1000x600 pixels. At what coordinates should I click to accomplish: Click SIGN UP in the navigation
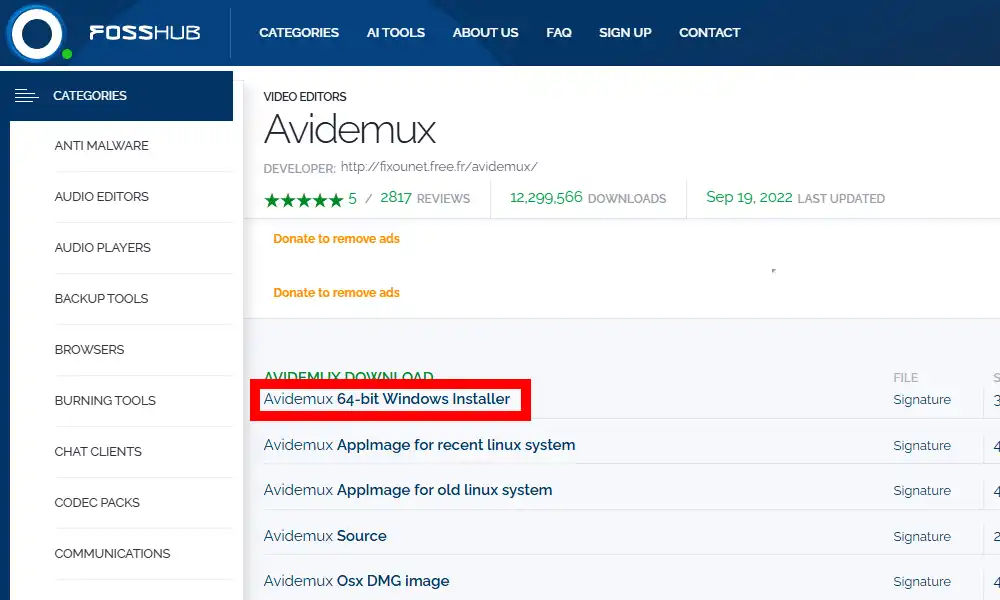(625, 33)
